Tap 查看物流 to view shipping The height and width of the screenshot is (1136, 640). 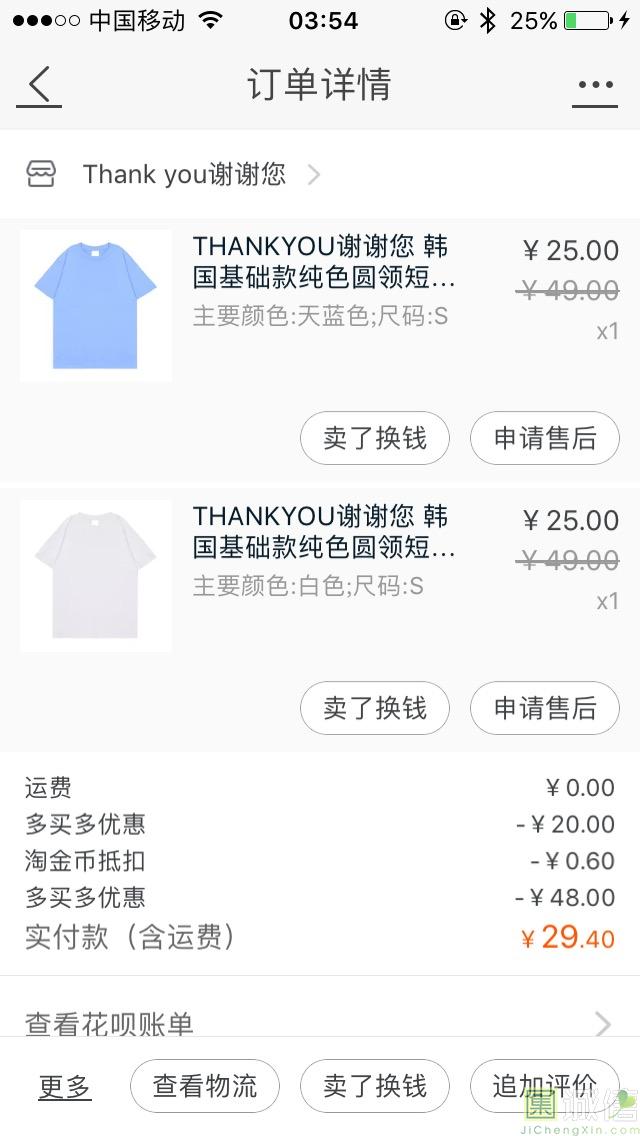(205, 1086)
